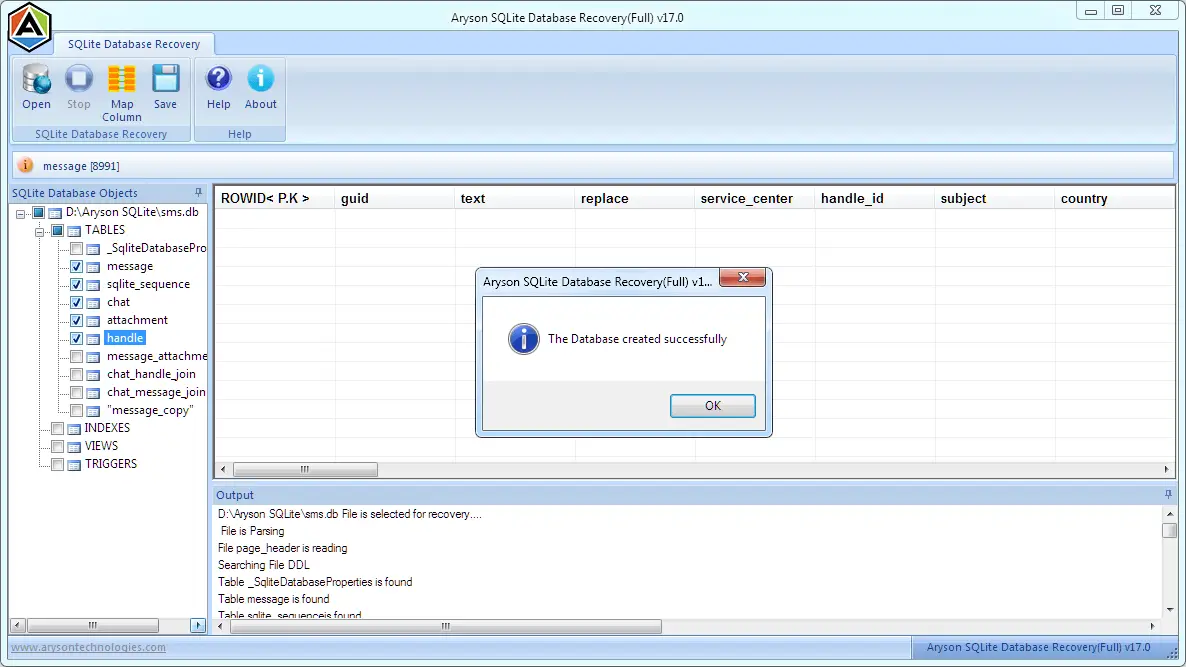
Task: Pin the Output panel
Action: click(x=1168, y=495)
